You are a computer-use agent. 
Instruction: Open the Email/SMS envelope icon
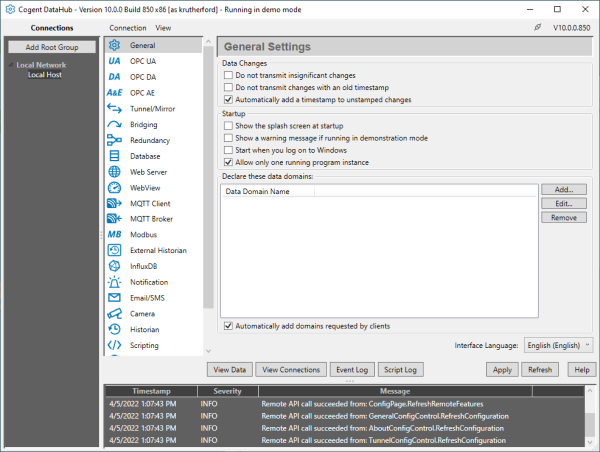114,298
